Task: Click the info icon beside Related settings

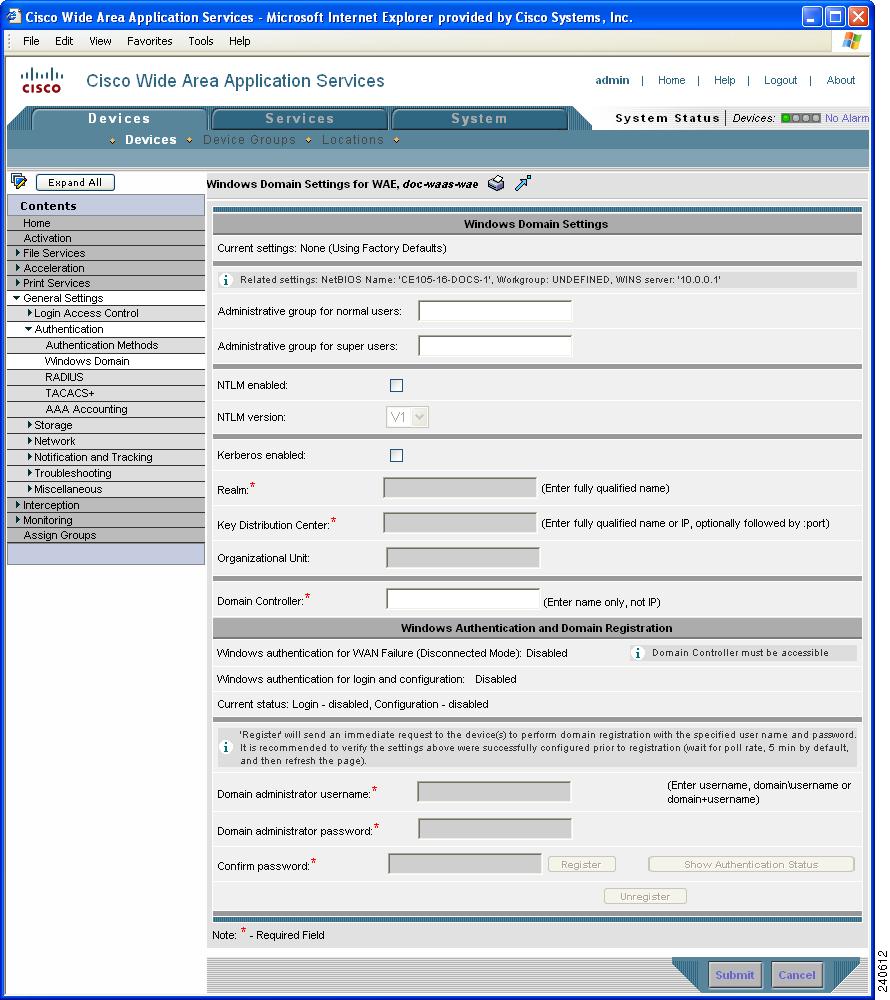Action: click(226, 280)
